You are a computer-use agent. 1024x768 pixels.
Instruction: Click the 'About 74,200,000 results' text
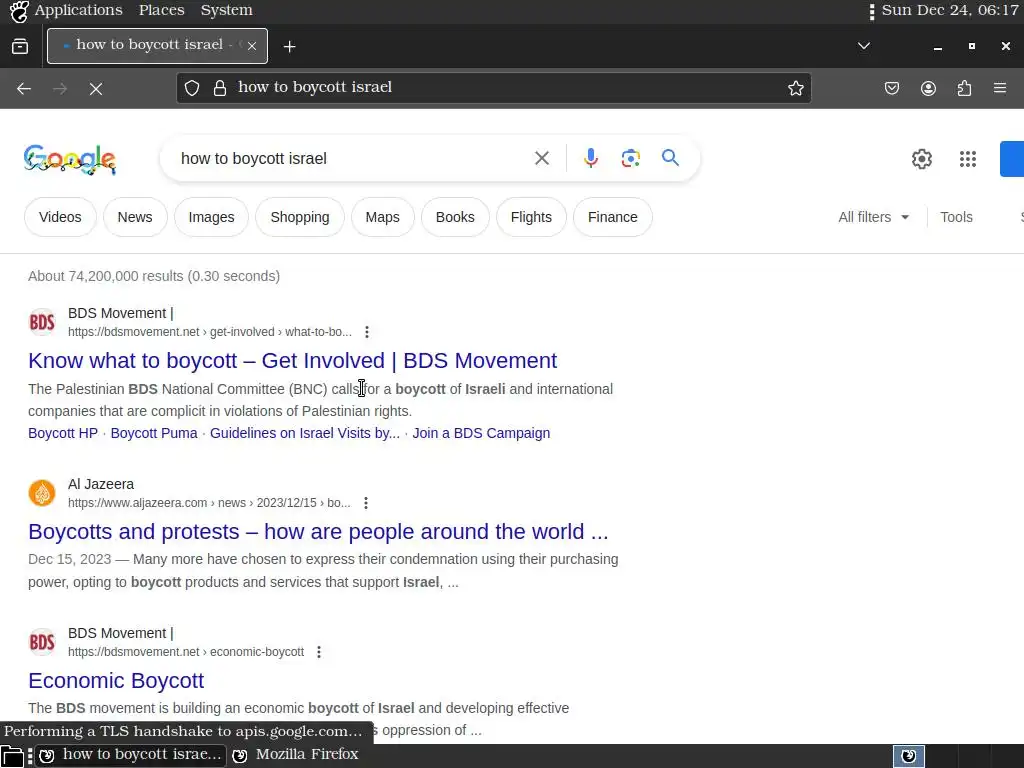tap(154, 276)
